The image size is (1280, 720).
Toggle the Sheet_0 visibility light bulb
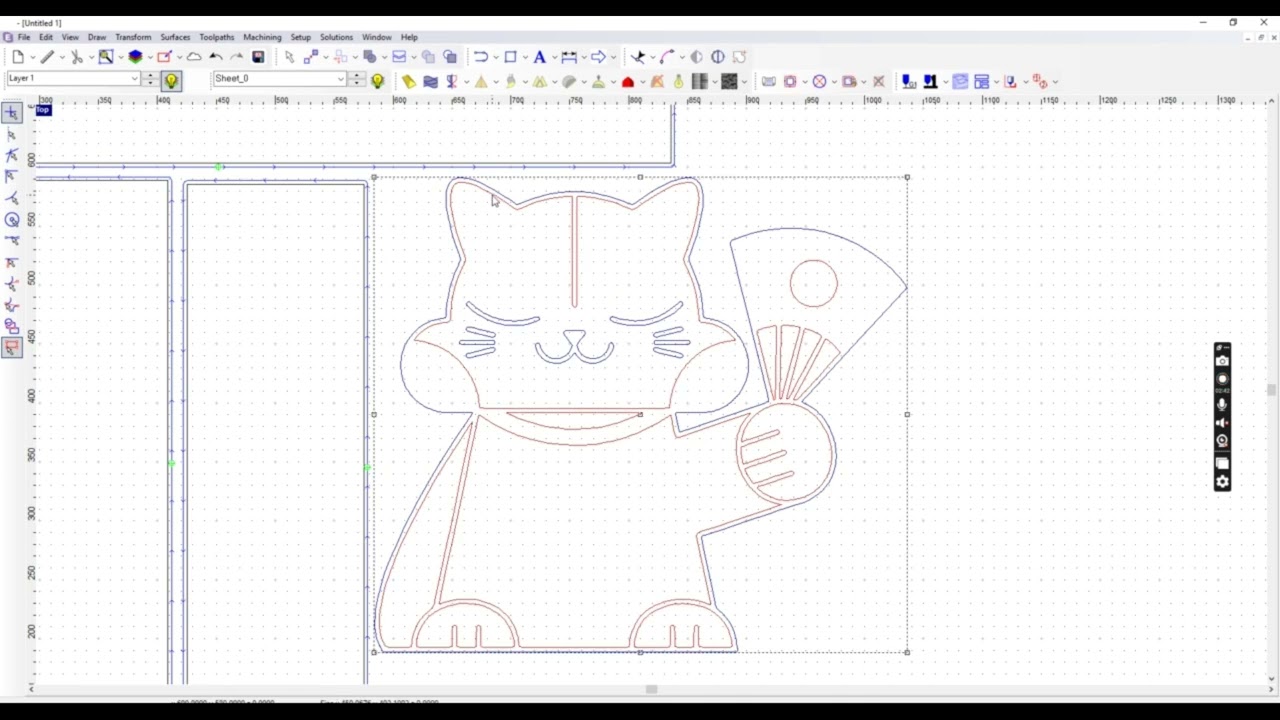point(378,81)
